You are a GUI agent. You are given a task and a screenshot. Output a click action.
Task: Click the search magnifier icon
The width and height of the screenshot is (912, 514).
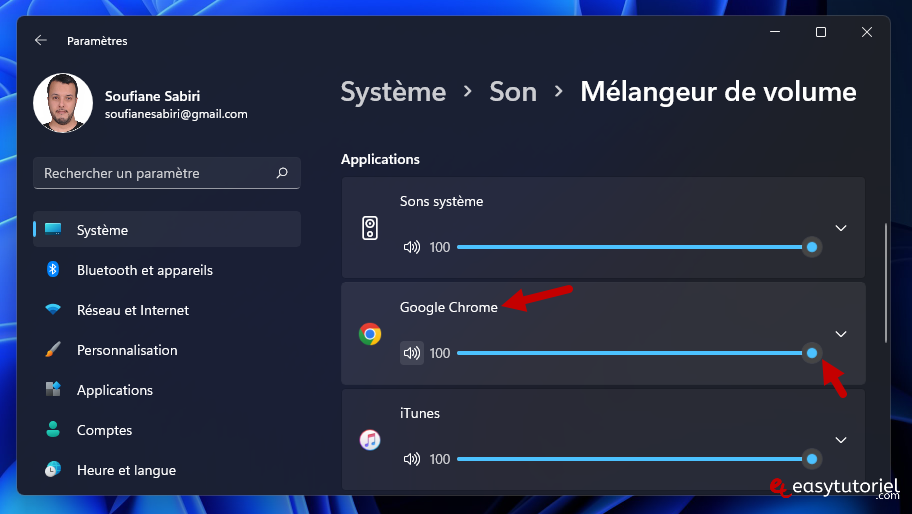tap(282, 173)
